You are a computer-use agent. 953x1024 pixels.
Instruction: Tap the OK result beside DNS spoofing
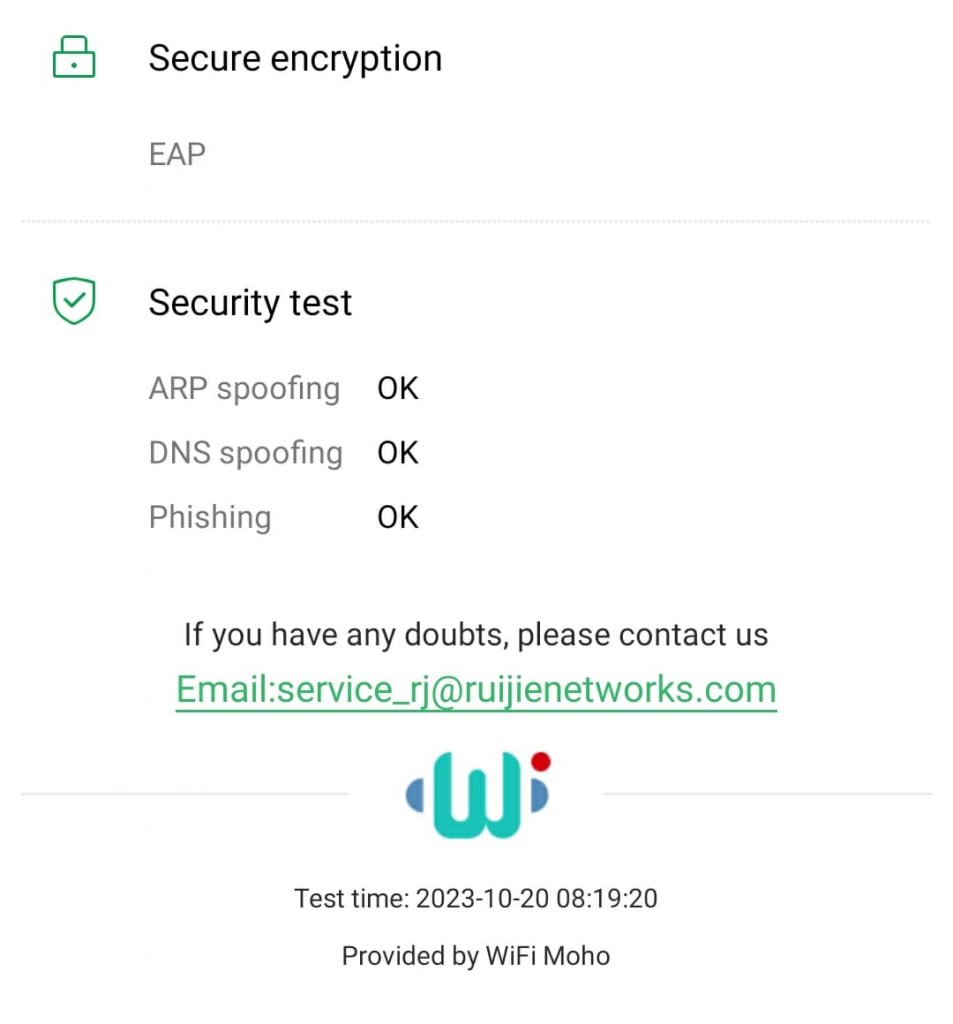[397, 453]
